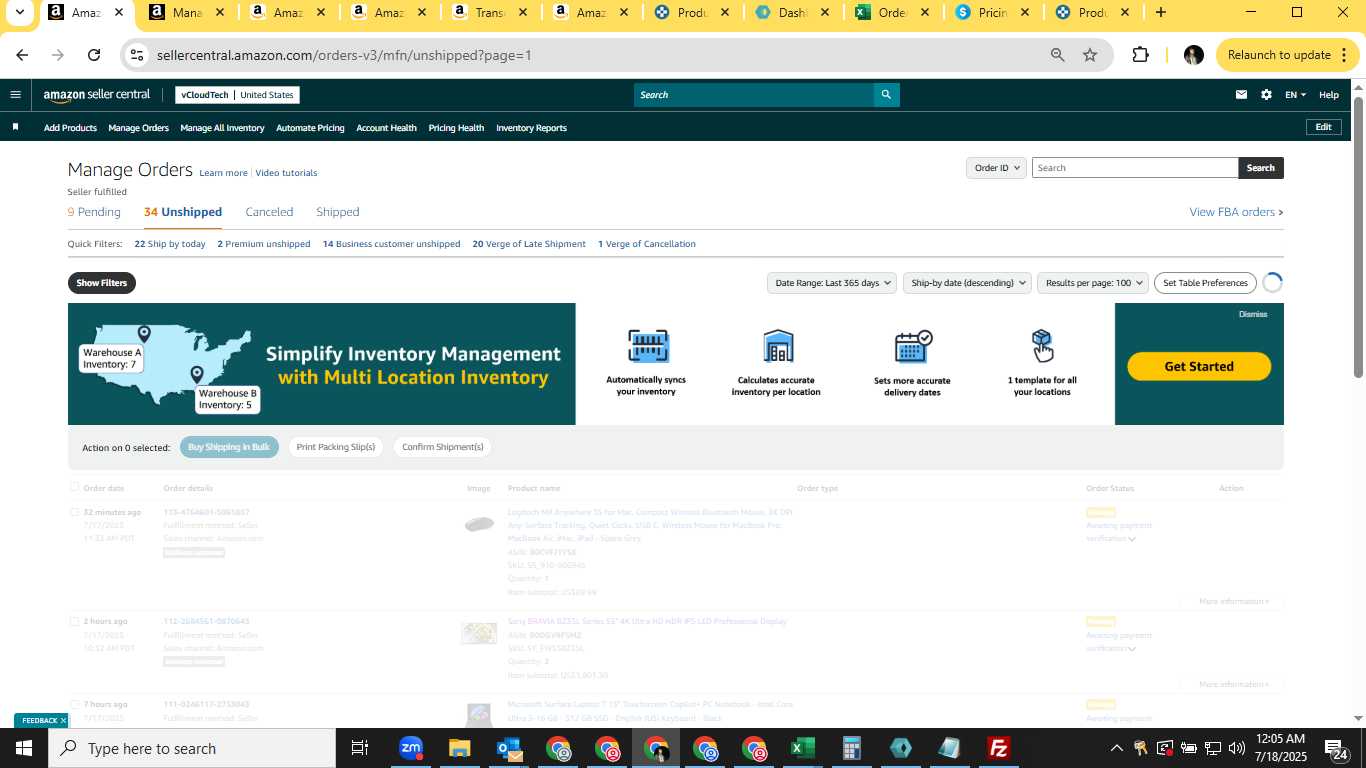Open Excel from the taskbar
1366x768 pixels.
(802, 748)
